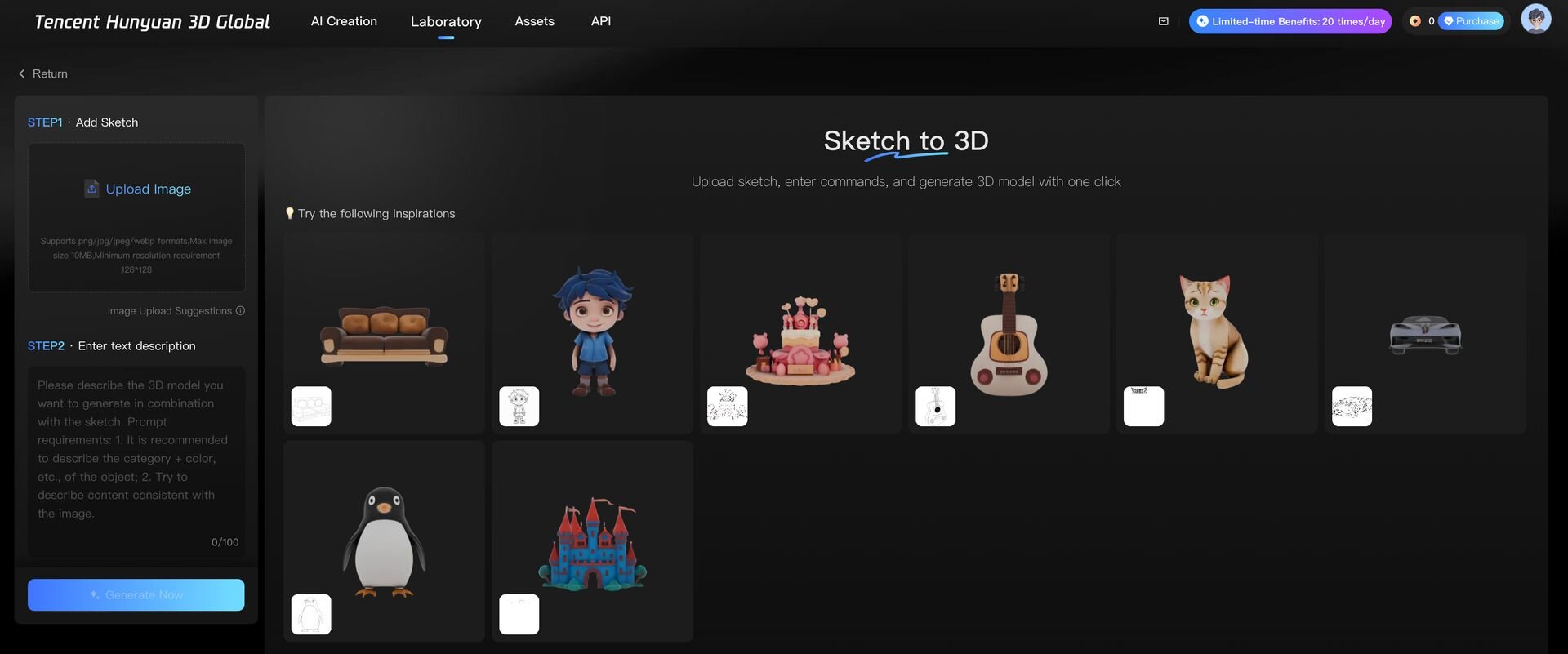Screen dimensions: 1568x654
Task: Choose the cat inspiration example
Action: tap(1216, 331)
